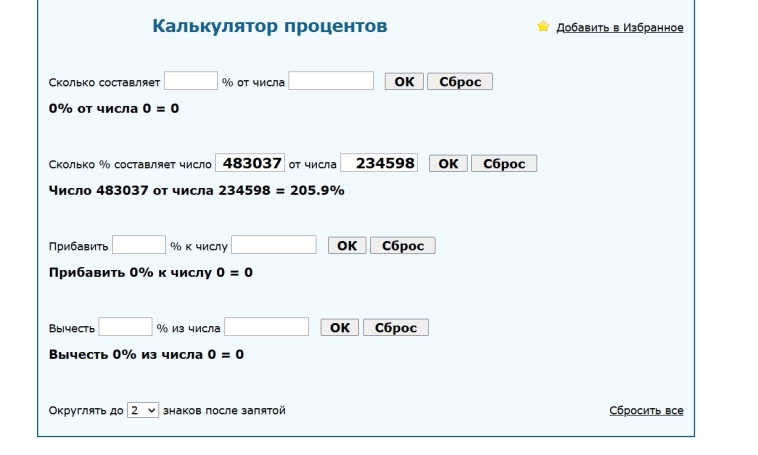Click the percent field after 'Вычесть'
Viewport: 758px width, 455px height.
click(126, 327)
